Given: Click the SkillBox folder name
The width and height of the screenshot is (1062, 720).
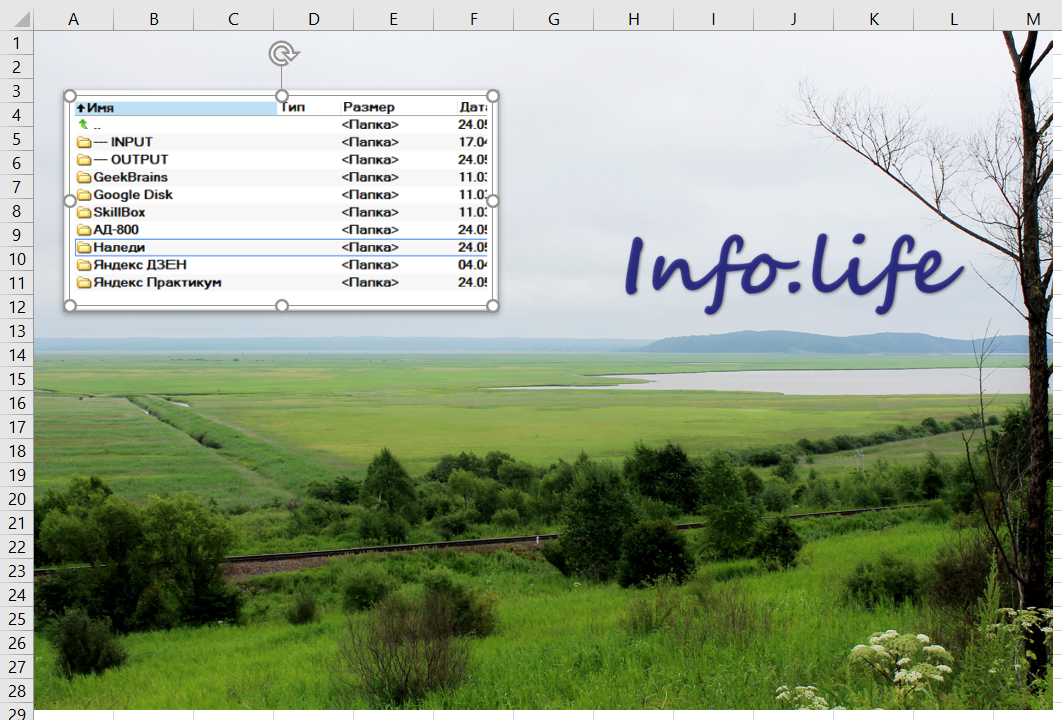Looking at the screenshot, I should click(119, 213).
